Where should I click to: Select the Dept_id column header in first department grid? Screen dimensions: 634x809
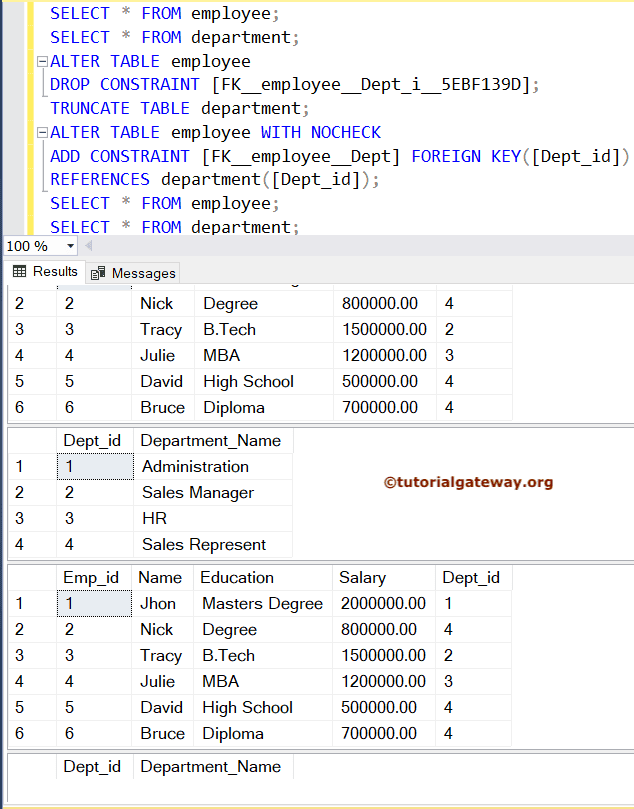[95, 441]
